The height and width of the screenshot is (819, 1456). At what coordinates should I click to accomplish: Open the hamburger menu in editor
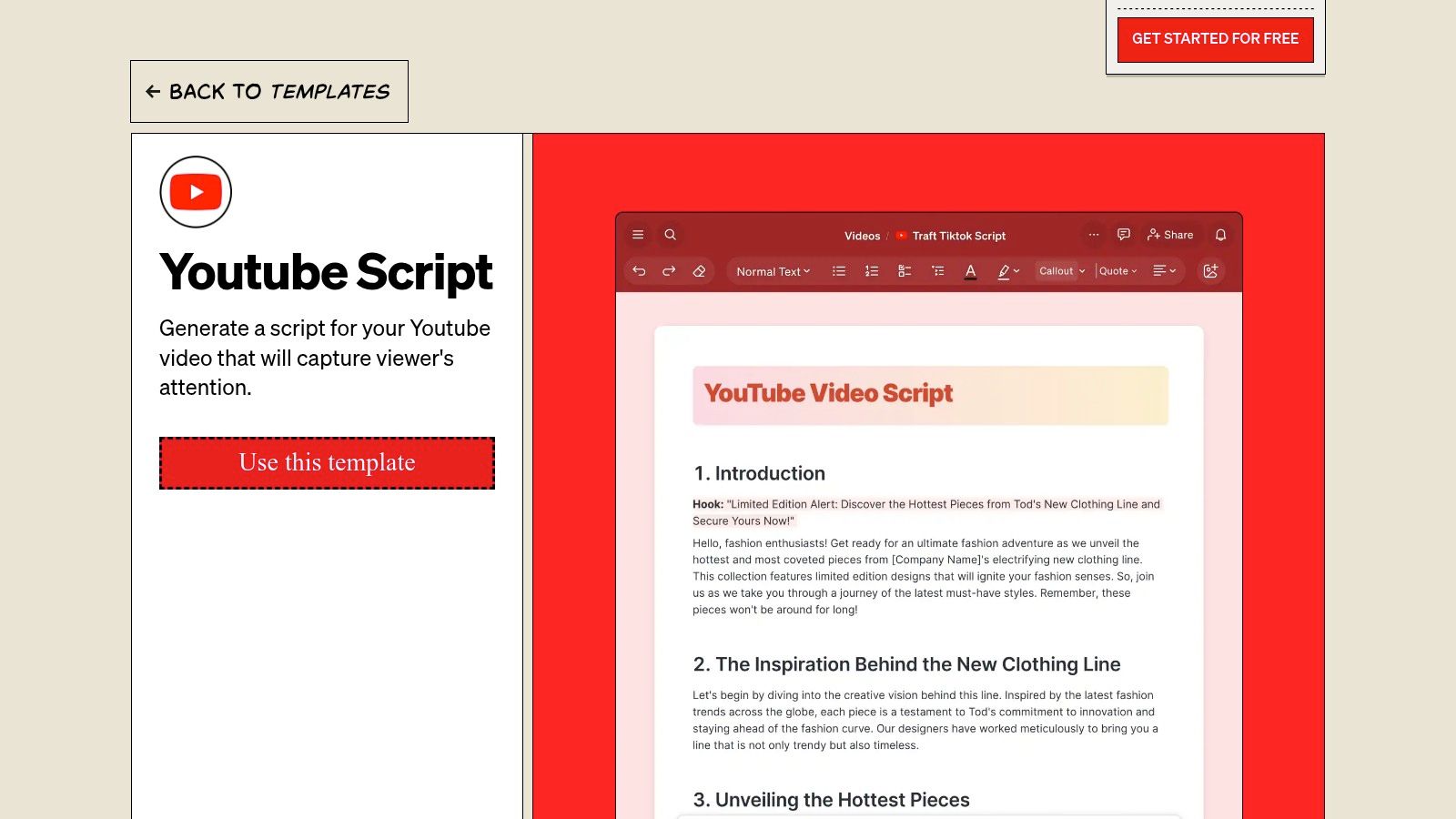tap(638, 235)
